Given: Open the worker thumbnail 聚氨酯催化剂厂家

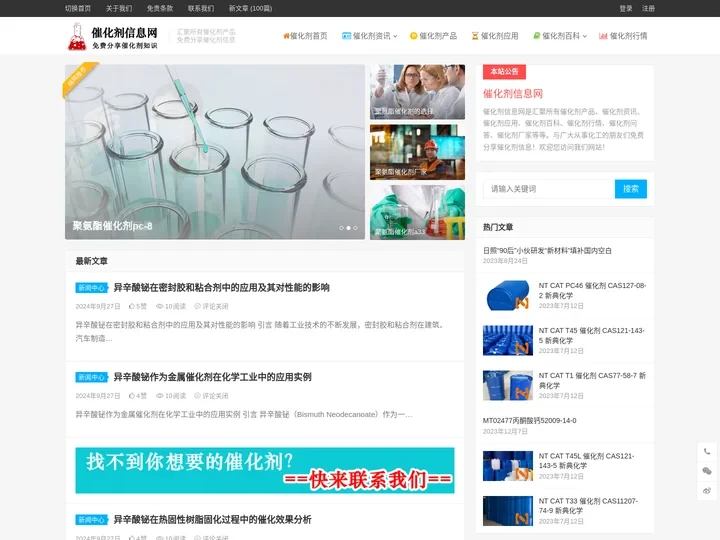Looking at the screenshot, I should point(417,152).
